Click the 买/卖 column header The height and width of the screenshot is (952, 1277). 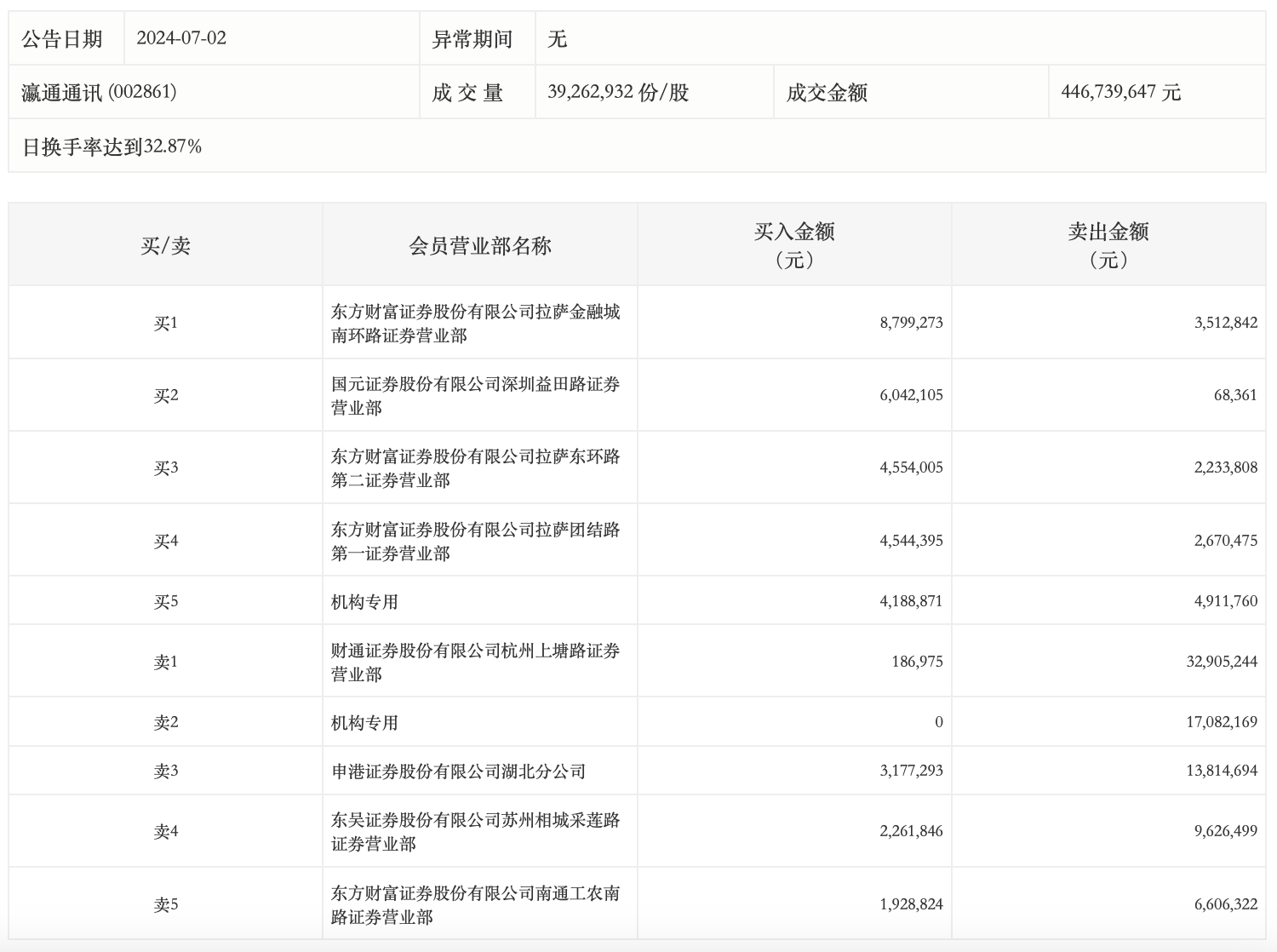coord(165,245)
